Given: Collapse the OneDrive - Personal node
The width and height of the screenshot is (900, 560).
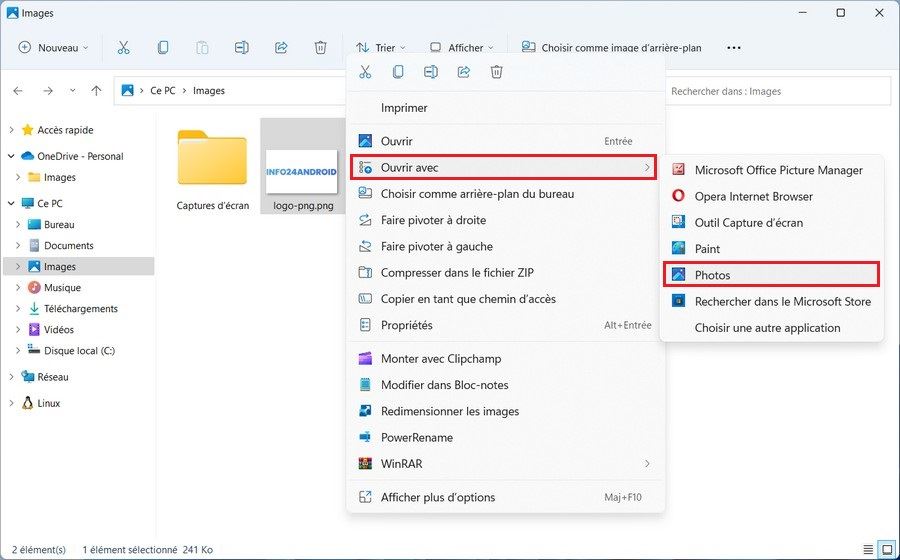Looking at the screenshot, I should (11, 156).
